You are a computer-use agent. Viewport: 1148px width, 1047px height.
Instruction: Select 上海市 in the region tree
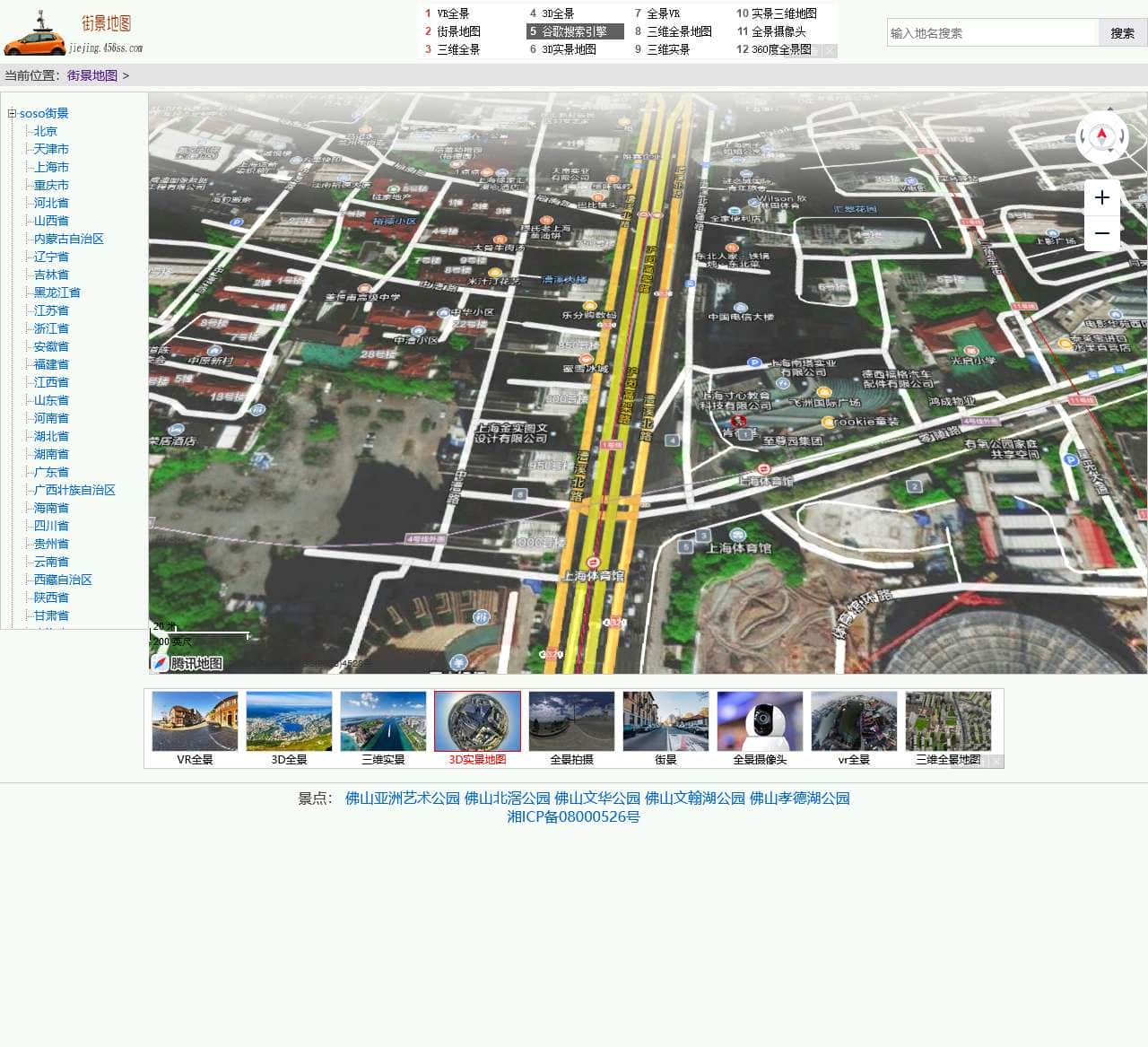pyautogui.click(x=51, y=167)
